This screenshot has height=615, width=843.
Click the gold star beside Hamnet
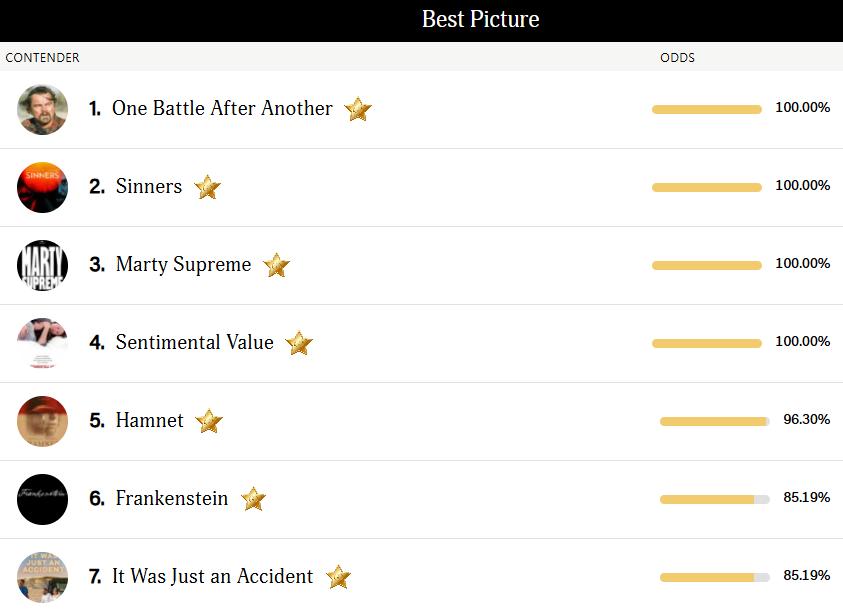coord(208,421)
